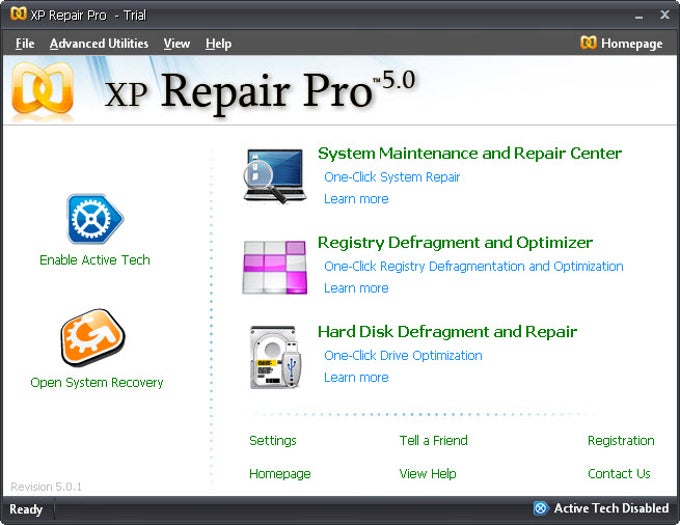Minimize the XP Repair Pro window
This screenshot has width=680, height=525.
click(x=639, y=16)
